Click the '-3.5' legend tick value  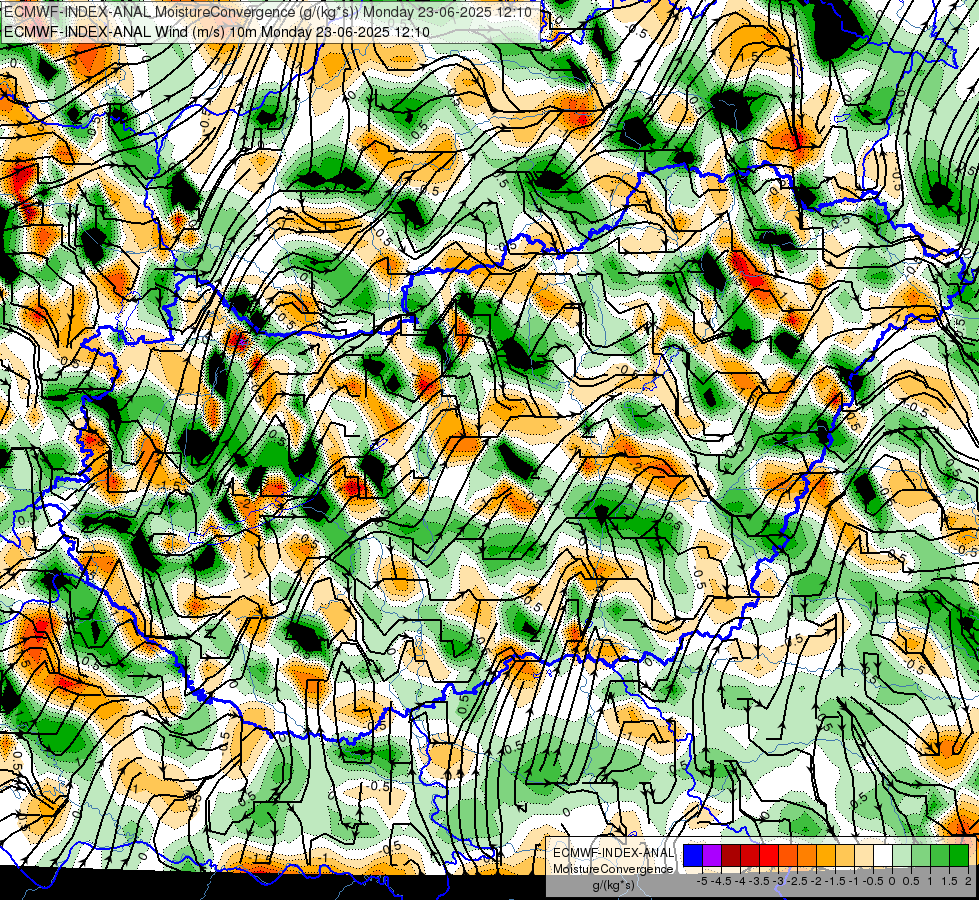point(760,881)
